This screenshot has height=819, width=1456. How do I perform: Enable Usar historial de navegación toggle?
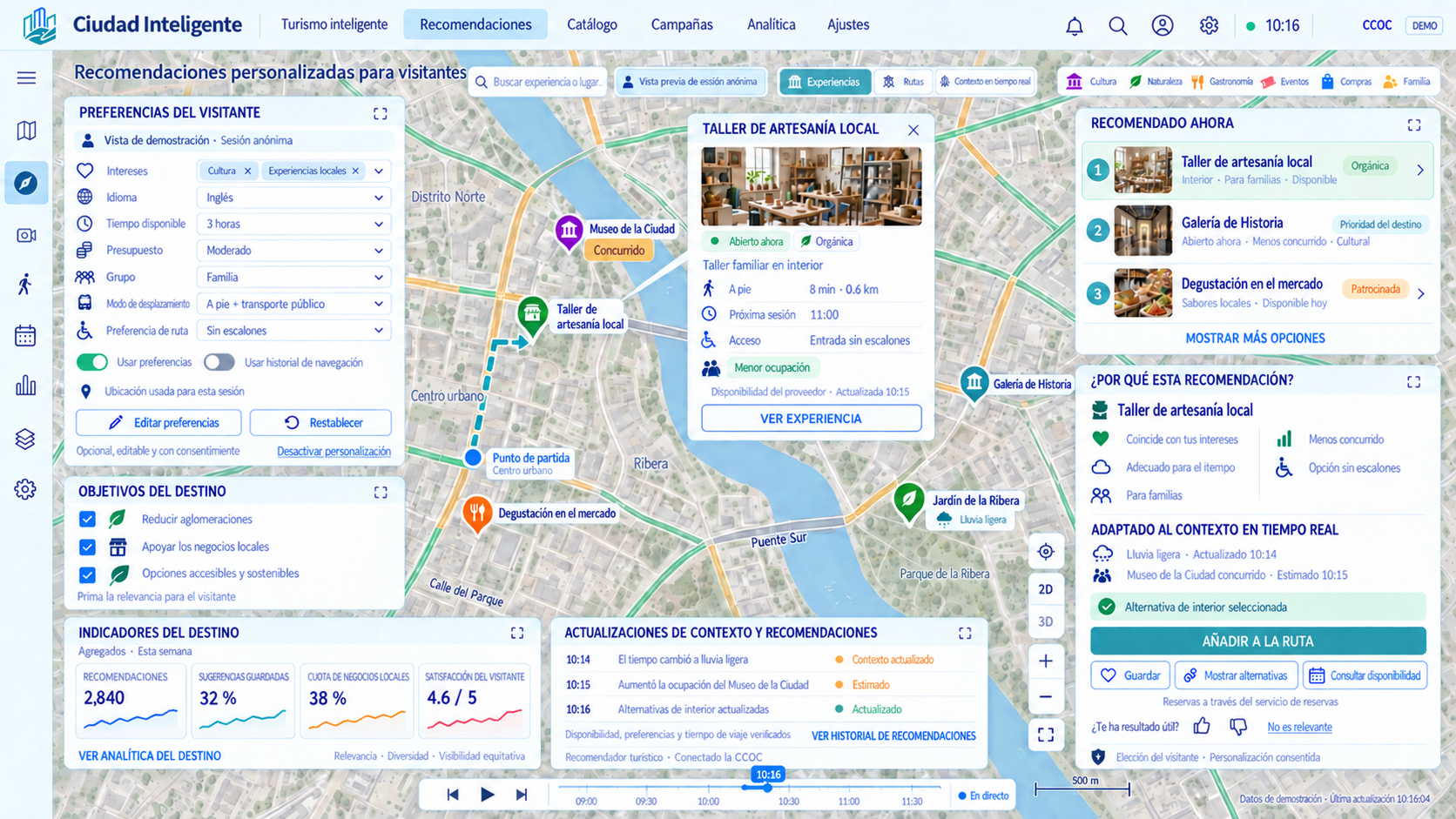pos(219,362)
